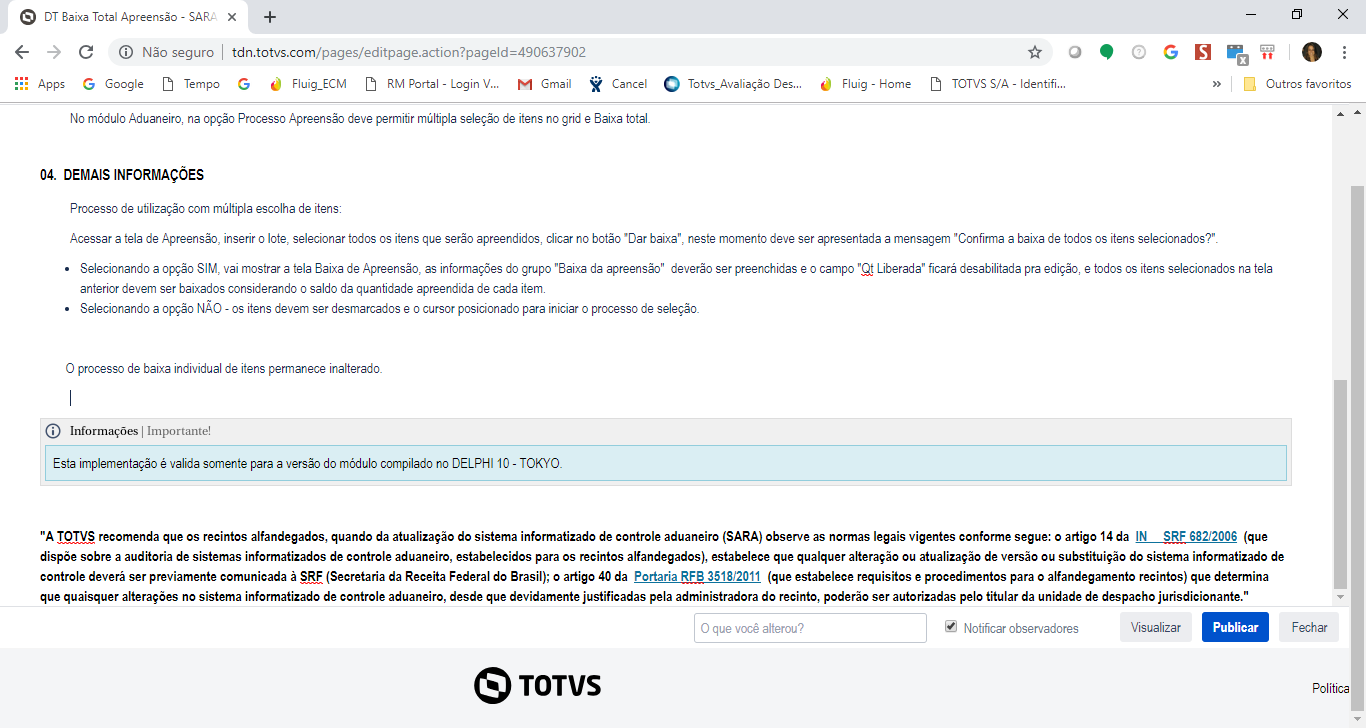Click the 'Selecionando a opção NÃO' bullet text
The width and height of the screenshot is (1366, 728).
390,309
